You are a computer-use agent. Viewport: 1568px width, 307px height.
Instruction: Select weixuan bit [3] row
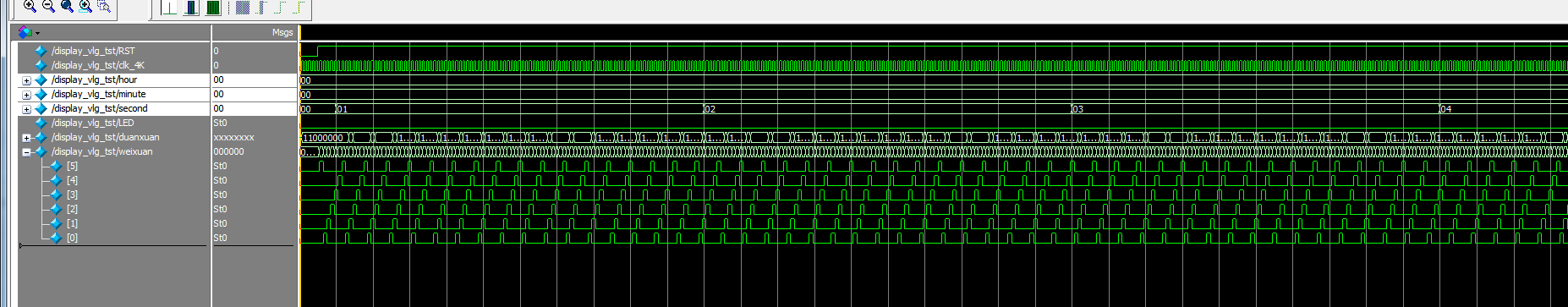(72, 195)
